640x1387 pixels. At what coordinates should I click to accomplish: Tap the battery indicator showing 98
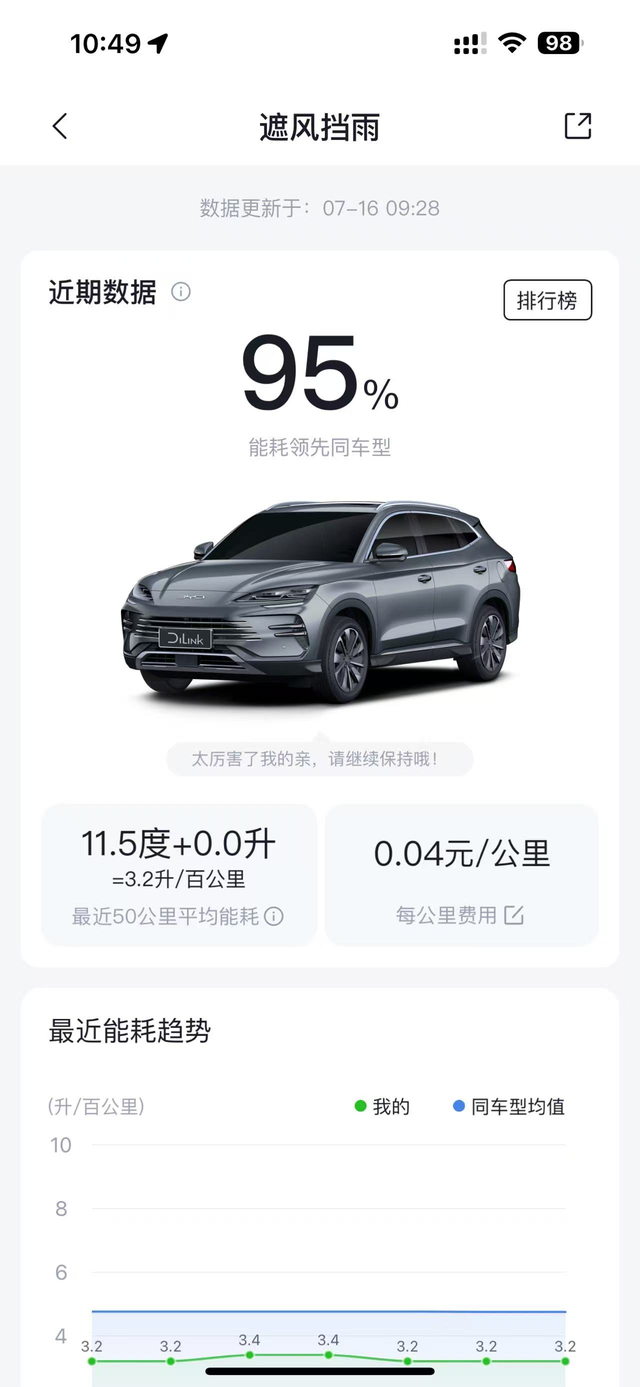pos(560,43)
